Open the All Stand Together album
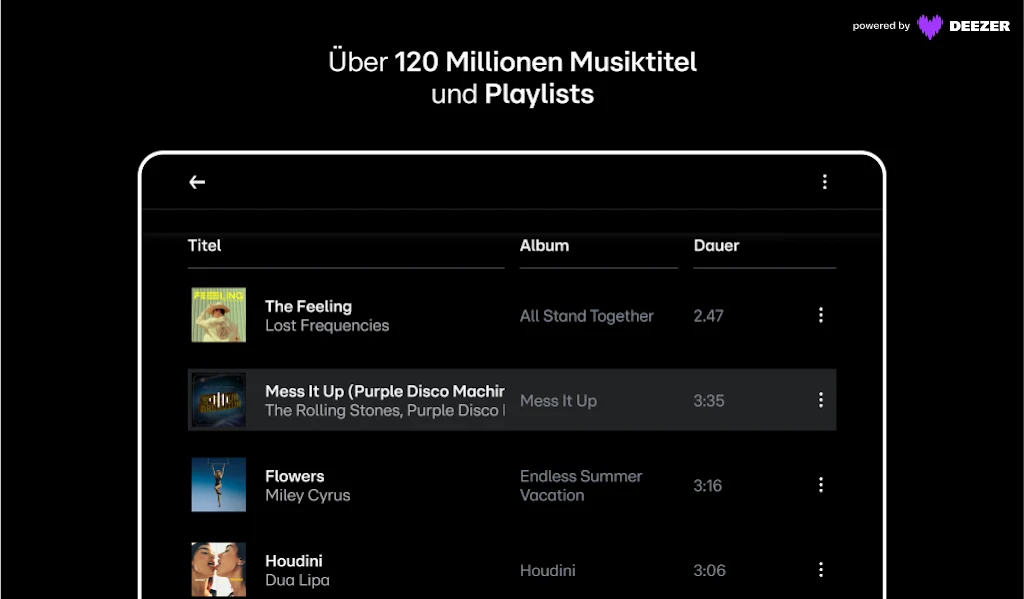Viewport: 1024px width, 599px height. (x=586, y=316)
